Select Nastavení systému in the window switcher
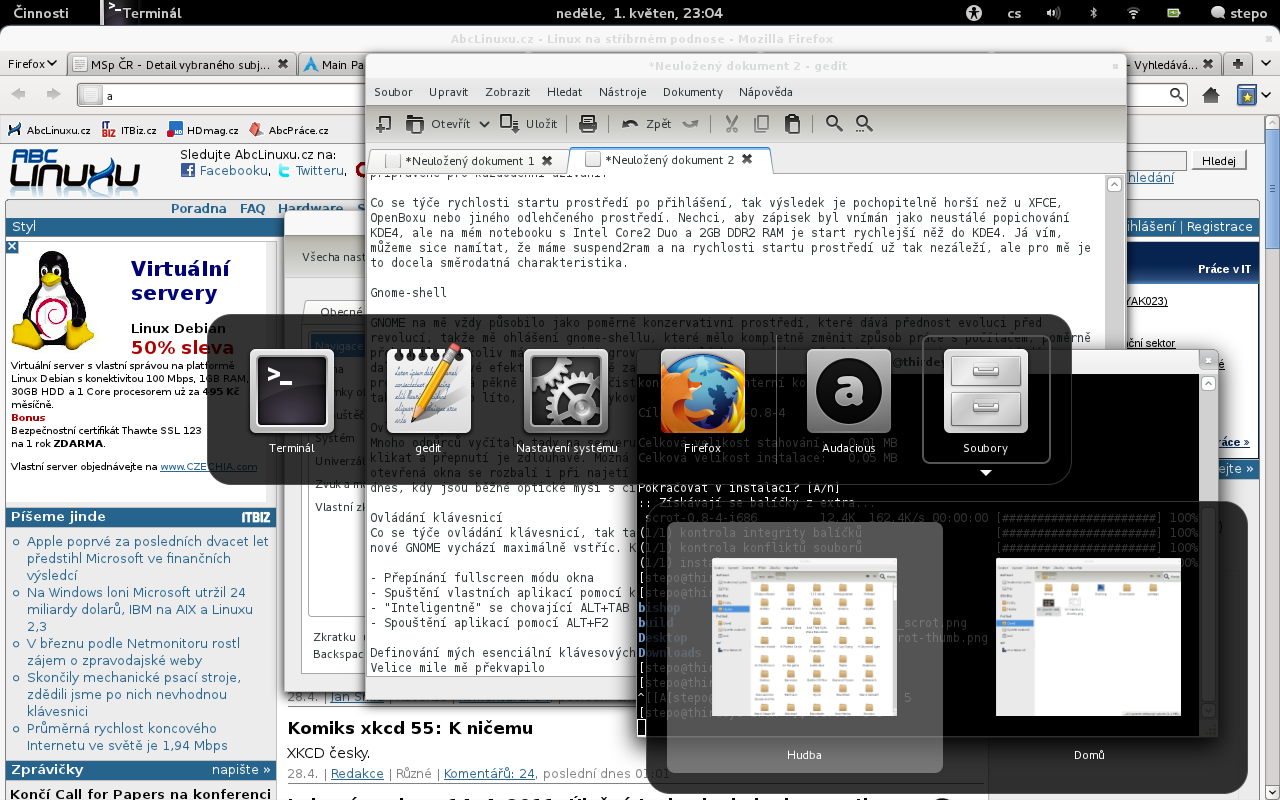 tap(565, 402)
